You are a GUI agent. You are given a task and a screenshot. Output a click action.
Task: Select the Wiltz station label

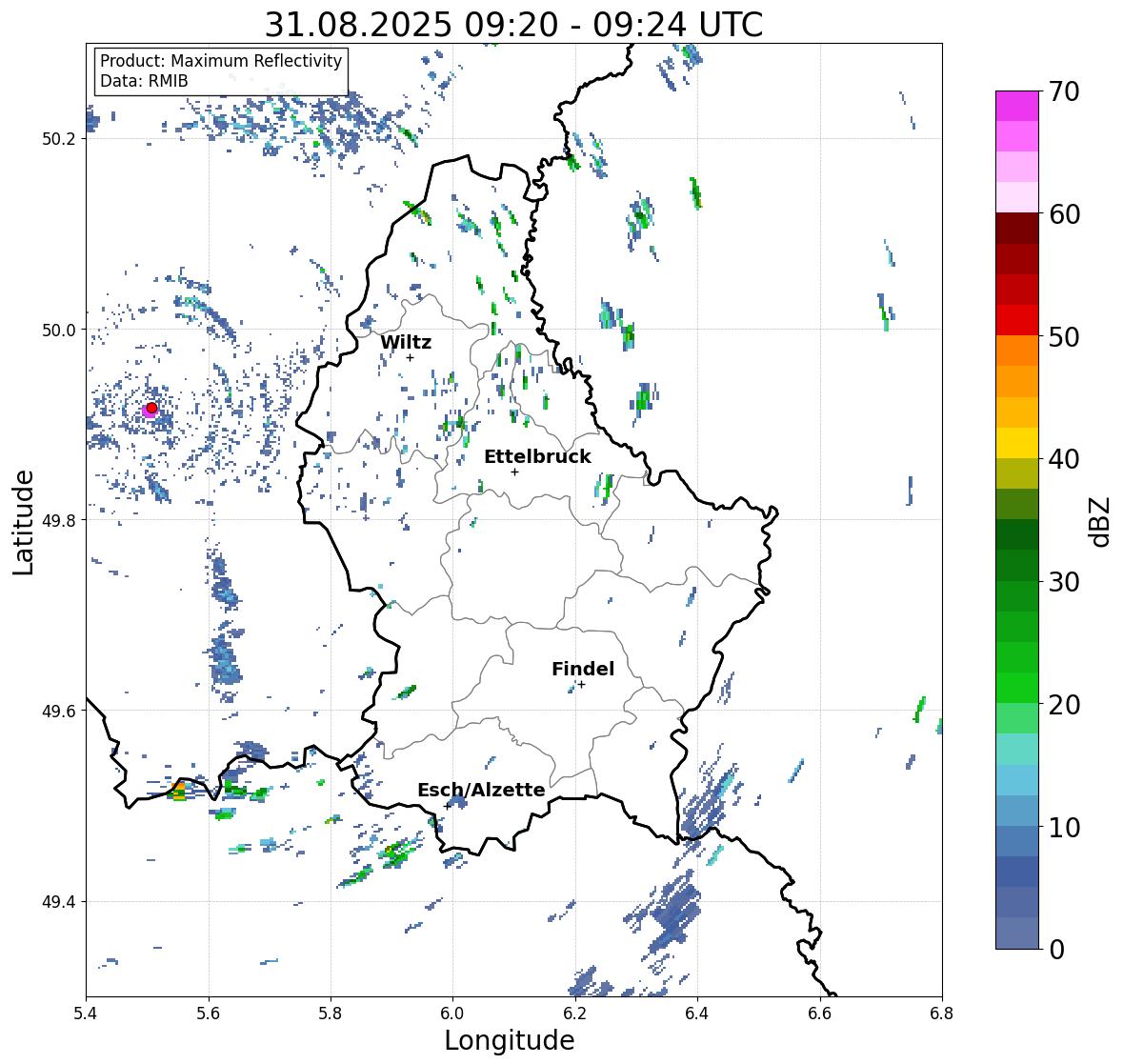point(406,342)
